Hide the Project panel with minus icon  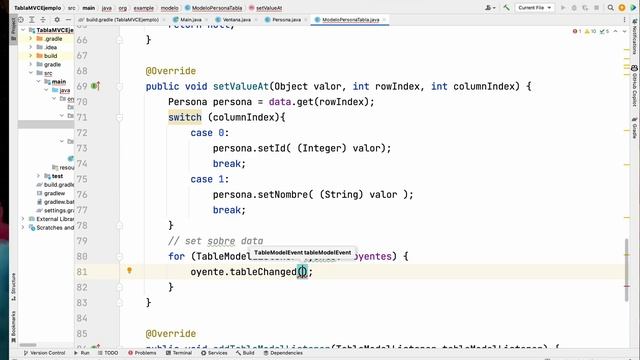click(x=68, y=19)
